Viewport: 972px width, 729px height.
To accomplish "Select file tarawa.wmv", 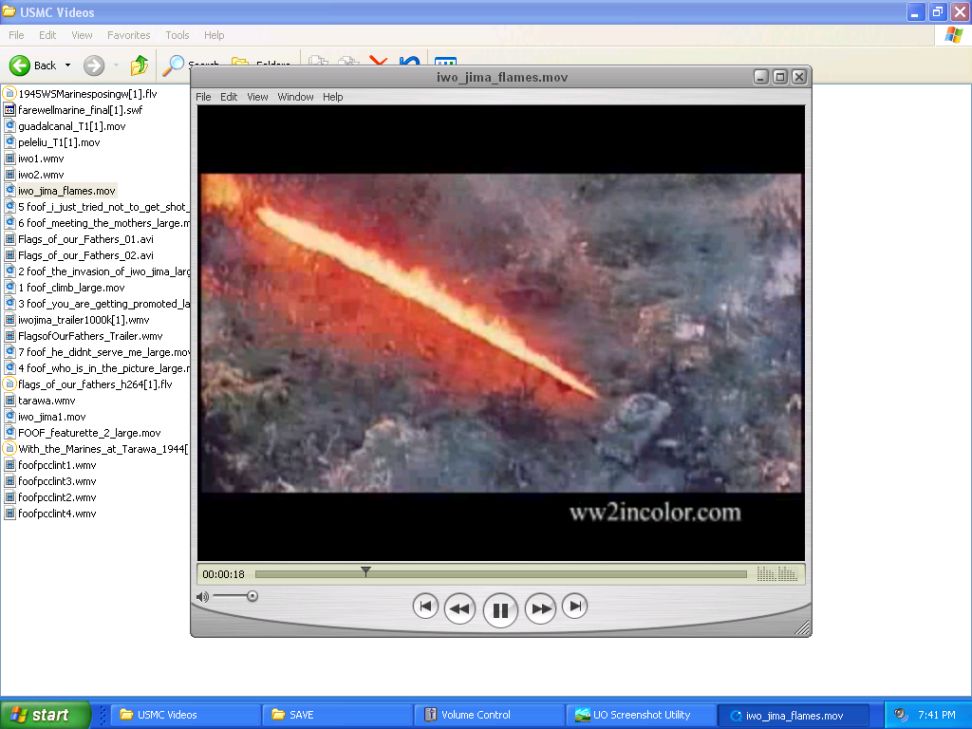I will click(x=46, y=400).
